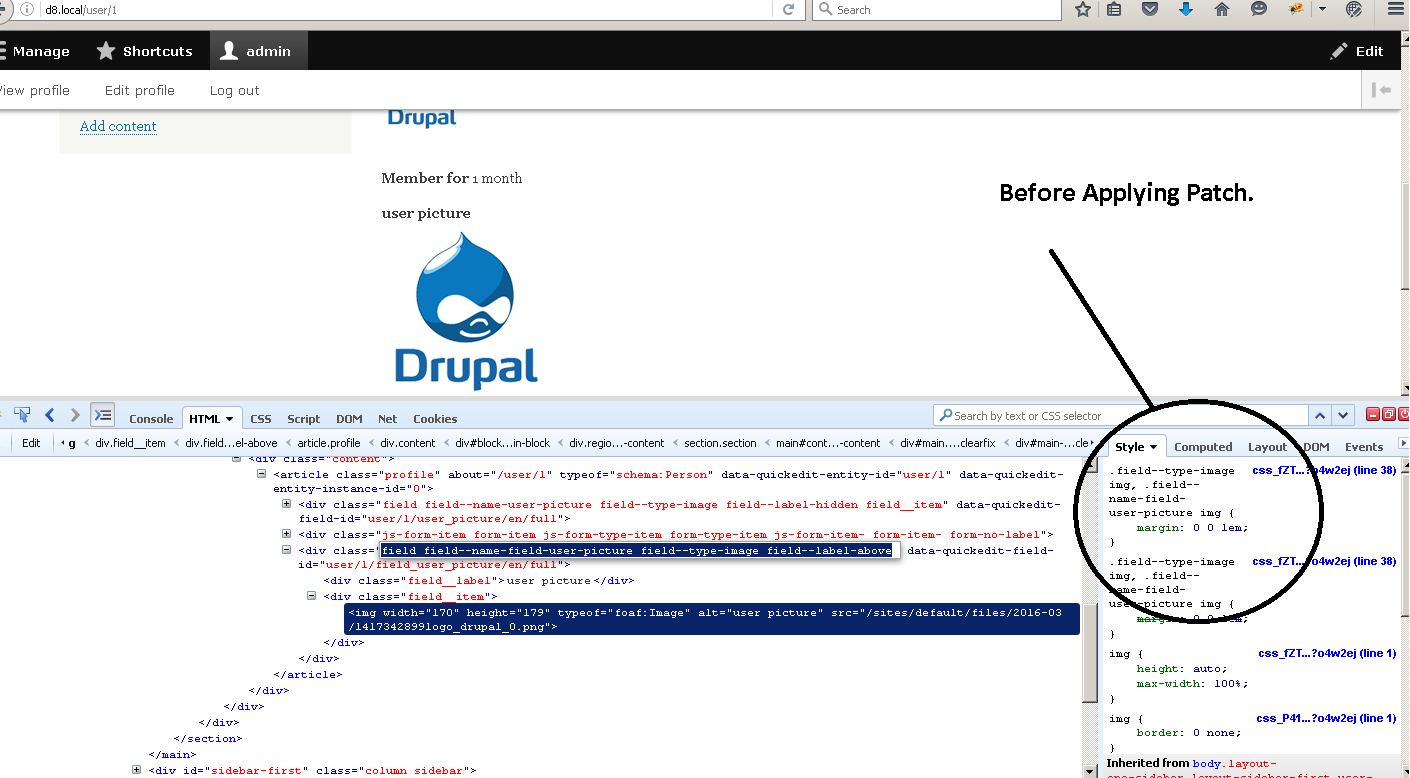Click the margin: 0 0 1em property
The width and height of the screenshot is (1410, 778).
point(1192,527)
